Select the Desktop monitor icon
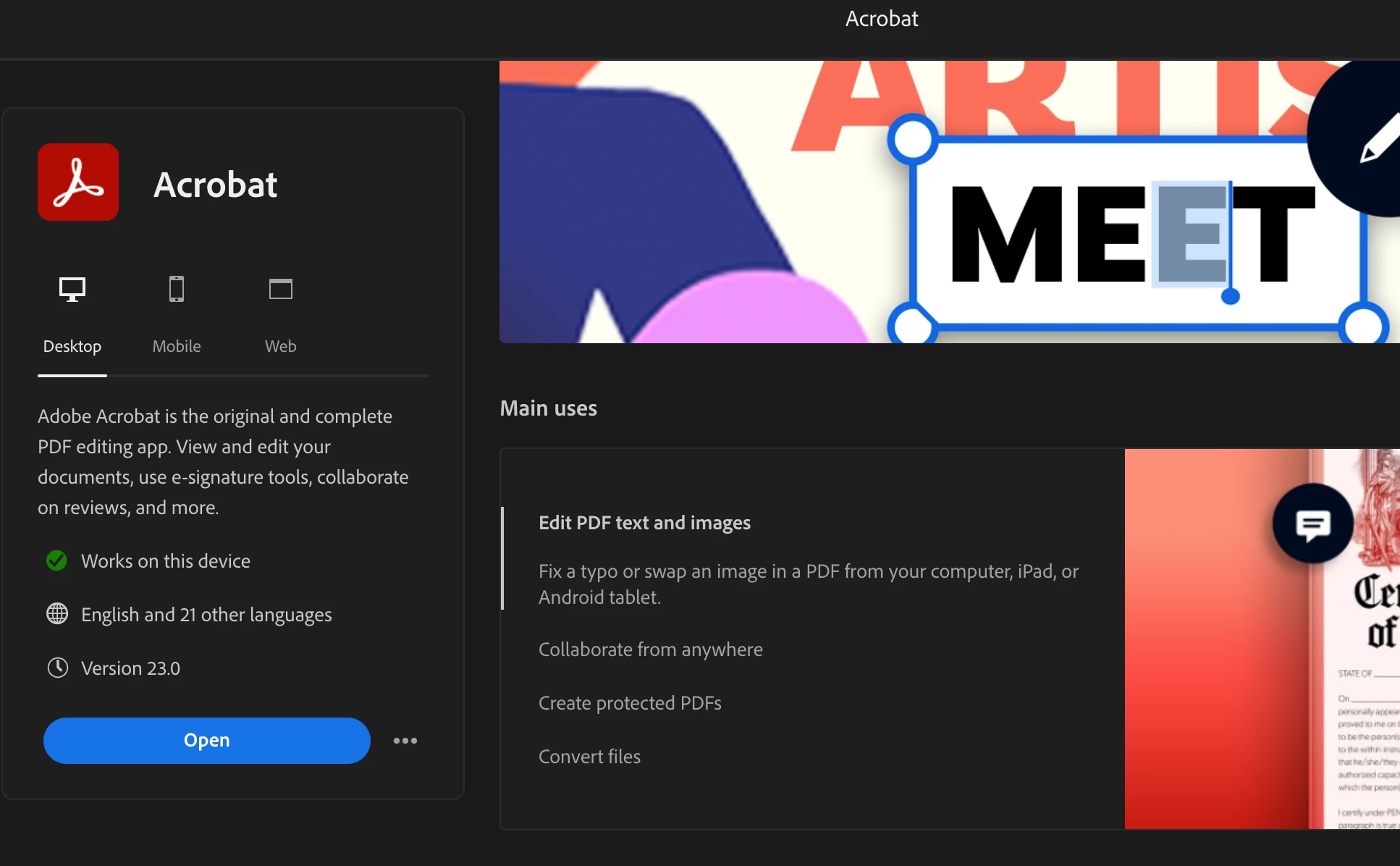Screen dimensions: 1400x866 [72, 289]
